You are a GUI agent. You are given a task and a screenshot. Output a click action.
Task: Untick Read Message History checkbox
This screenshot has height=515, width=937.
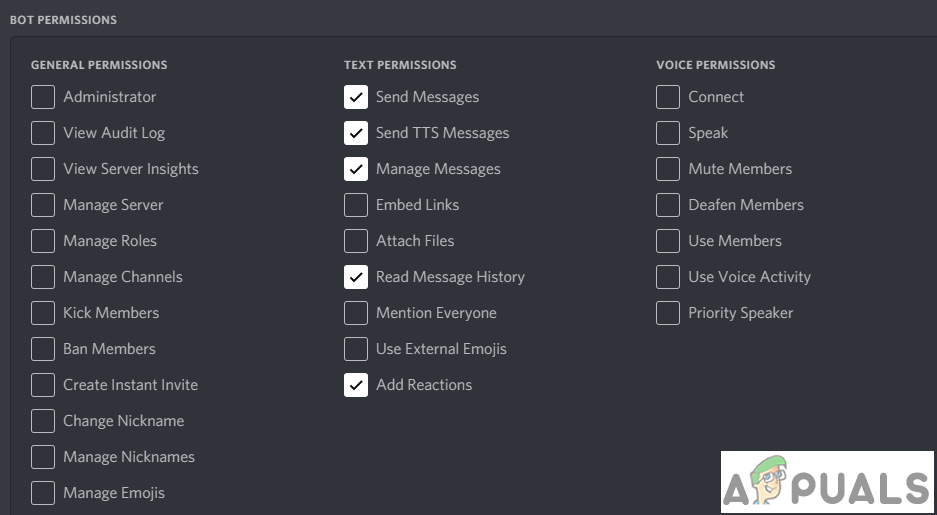[x=356, y=277]
